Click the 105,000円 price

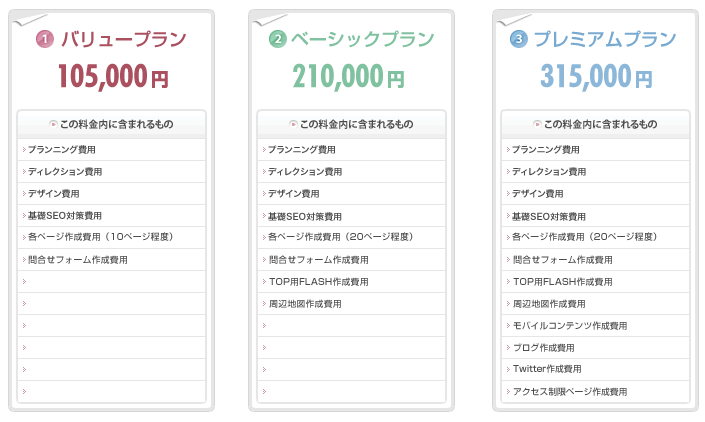pos(113,76)
